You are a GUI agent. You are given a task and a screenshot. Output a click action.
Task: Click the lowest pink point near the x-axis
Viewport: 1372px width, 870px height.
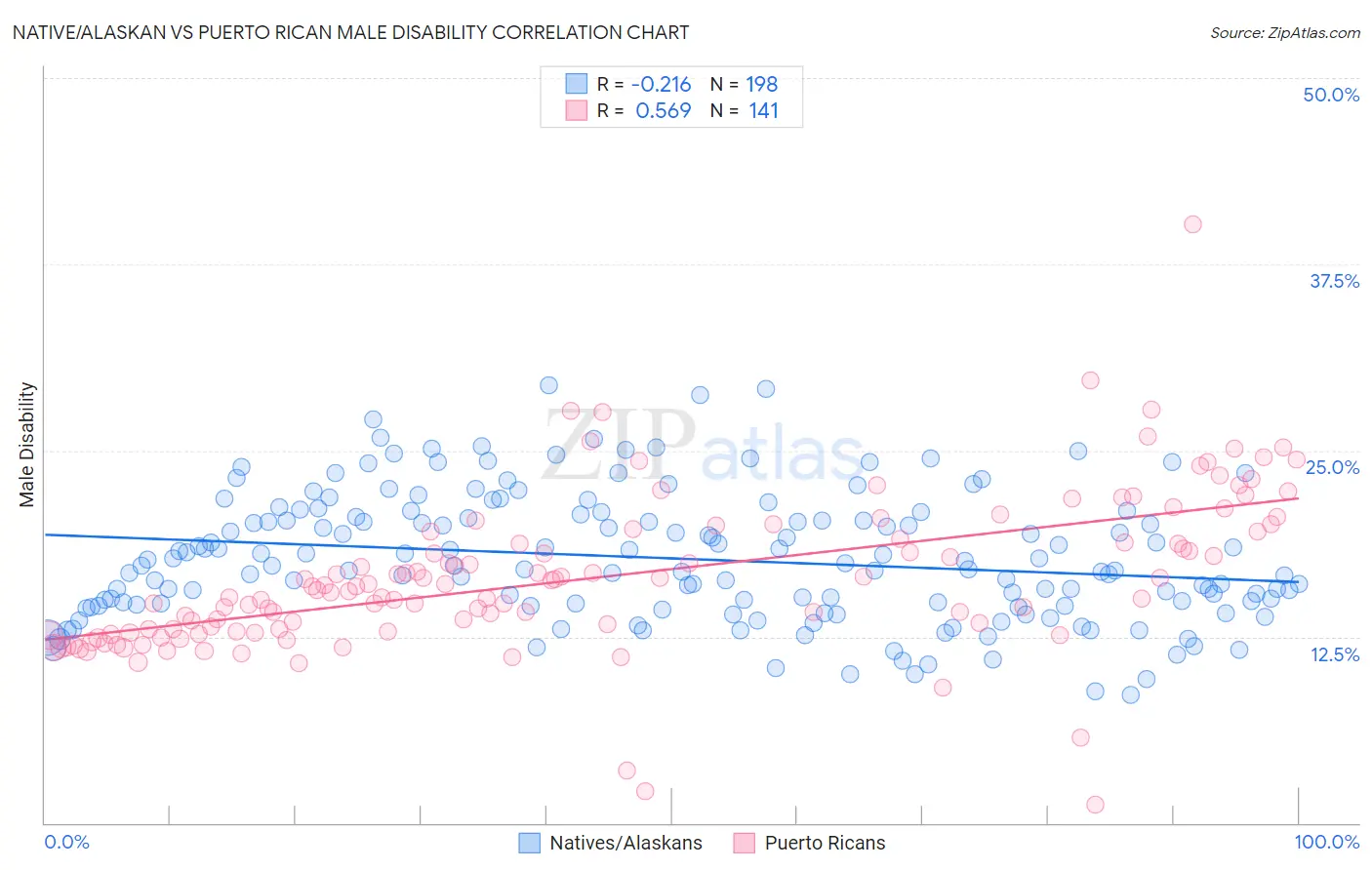(1095, 805)
